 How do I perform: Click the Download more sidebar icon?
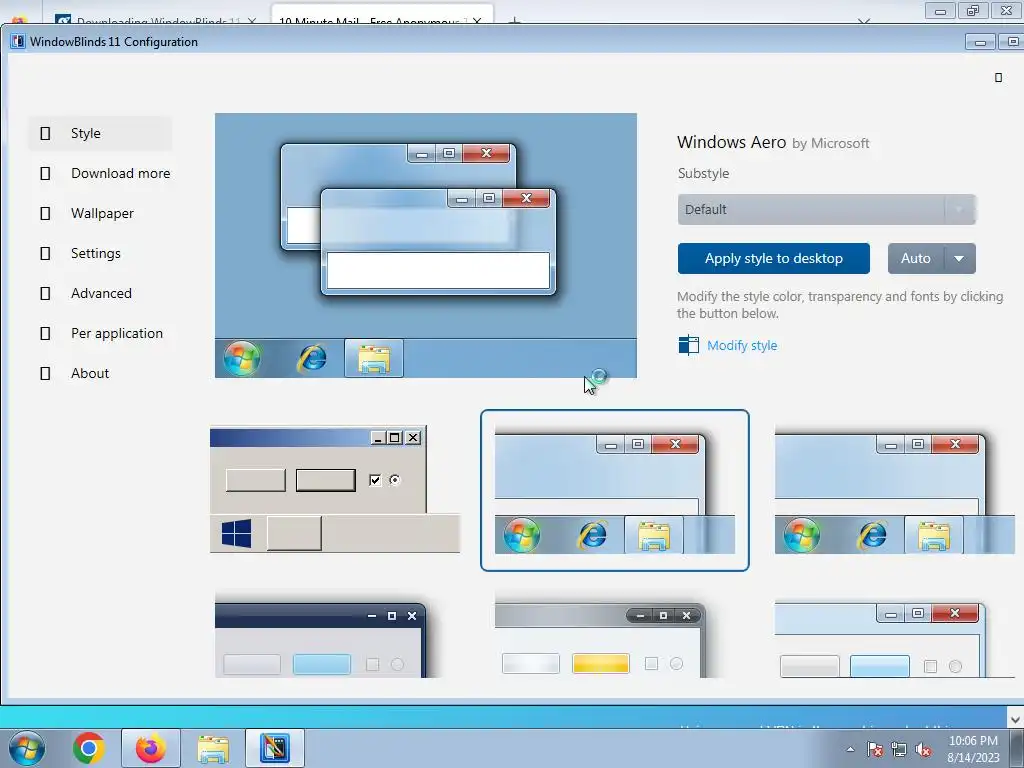click(45, 173)
